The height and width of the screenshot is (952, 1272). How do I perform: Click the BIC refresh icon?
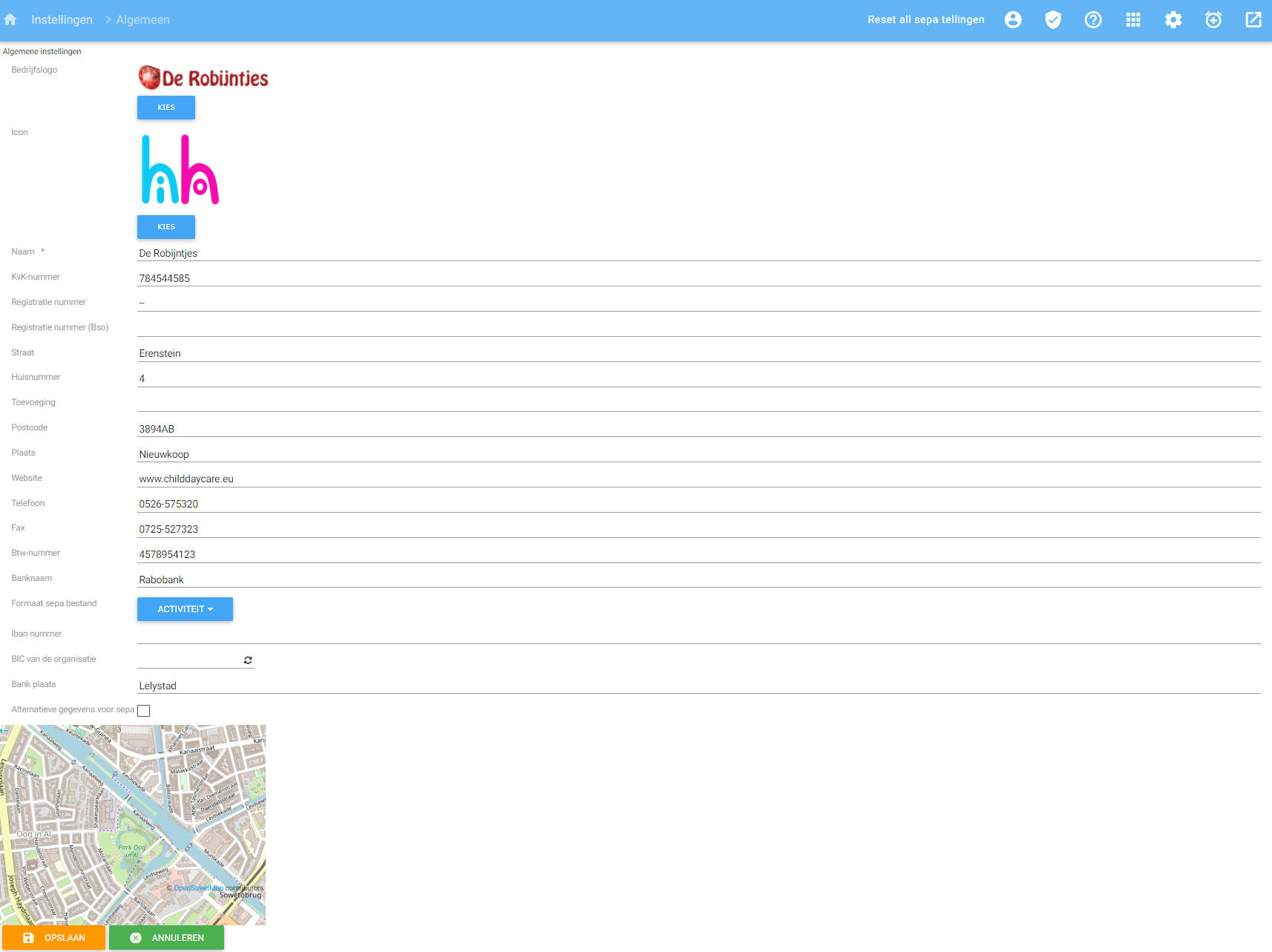248,660
